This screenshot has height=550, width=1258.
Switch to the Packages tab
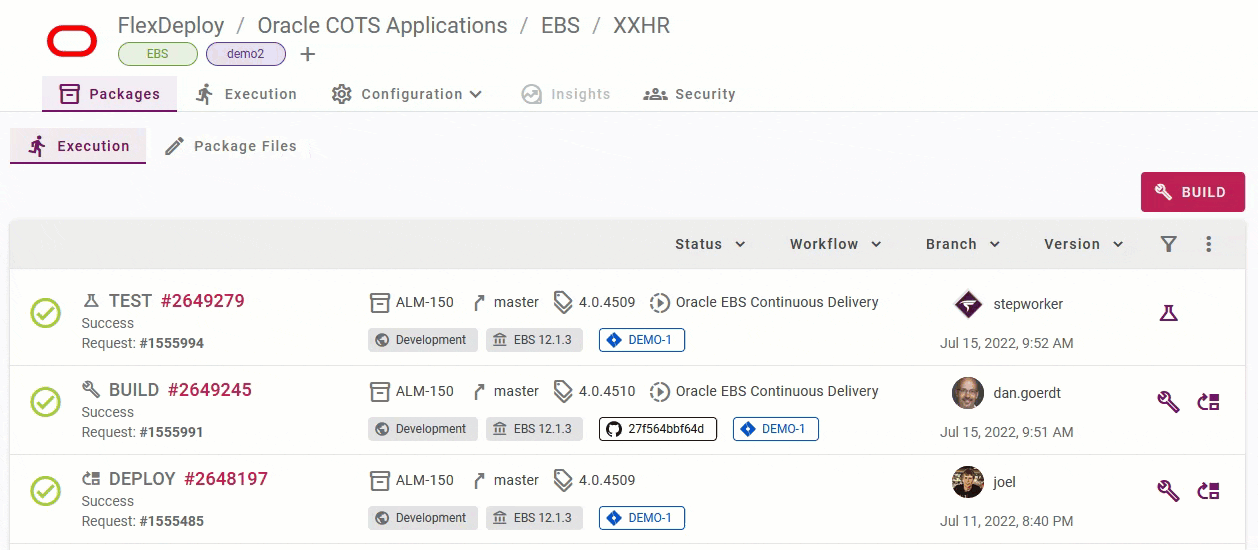coord(110,94)
